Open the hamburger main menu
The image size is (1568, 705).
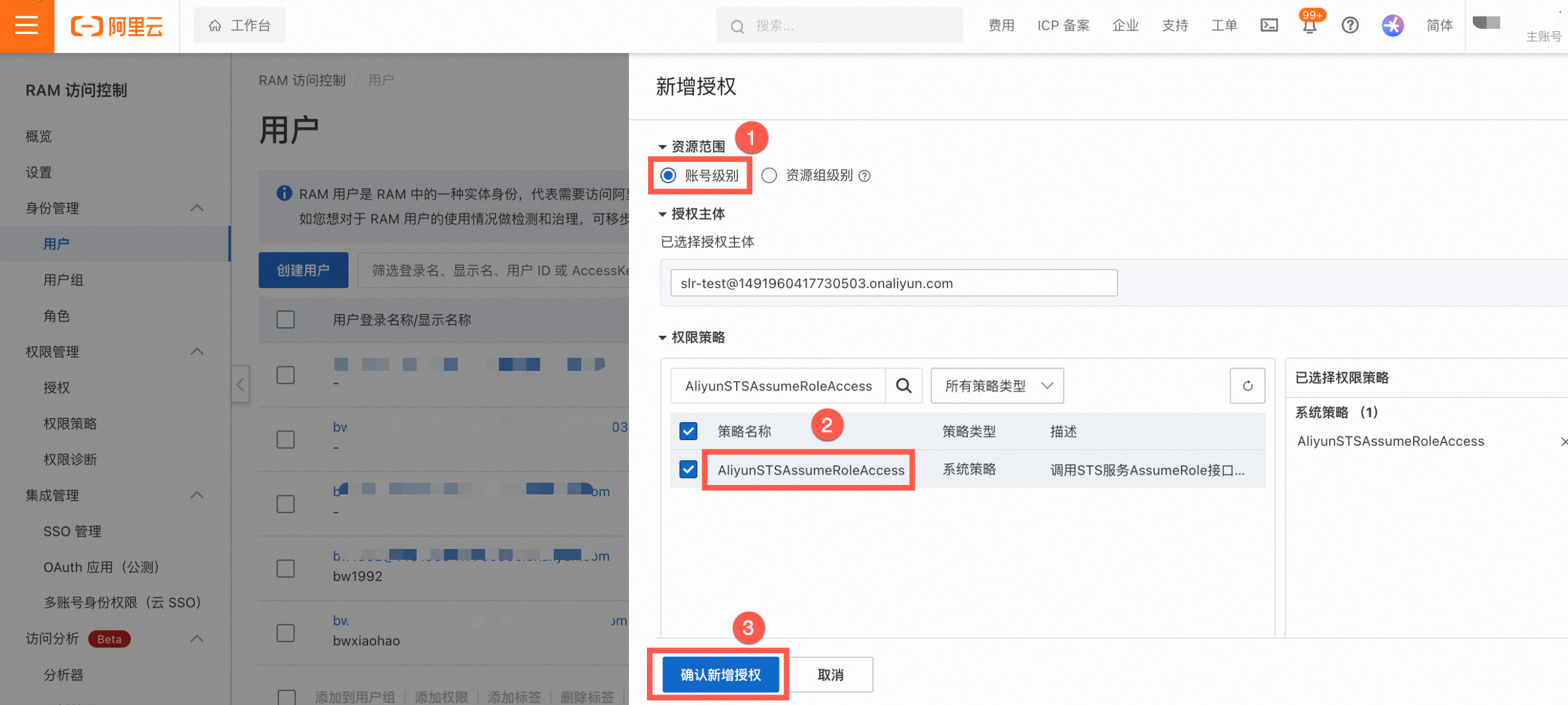coord(26,25)
